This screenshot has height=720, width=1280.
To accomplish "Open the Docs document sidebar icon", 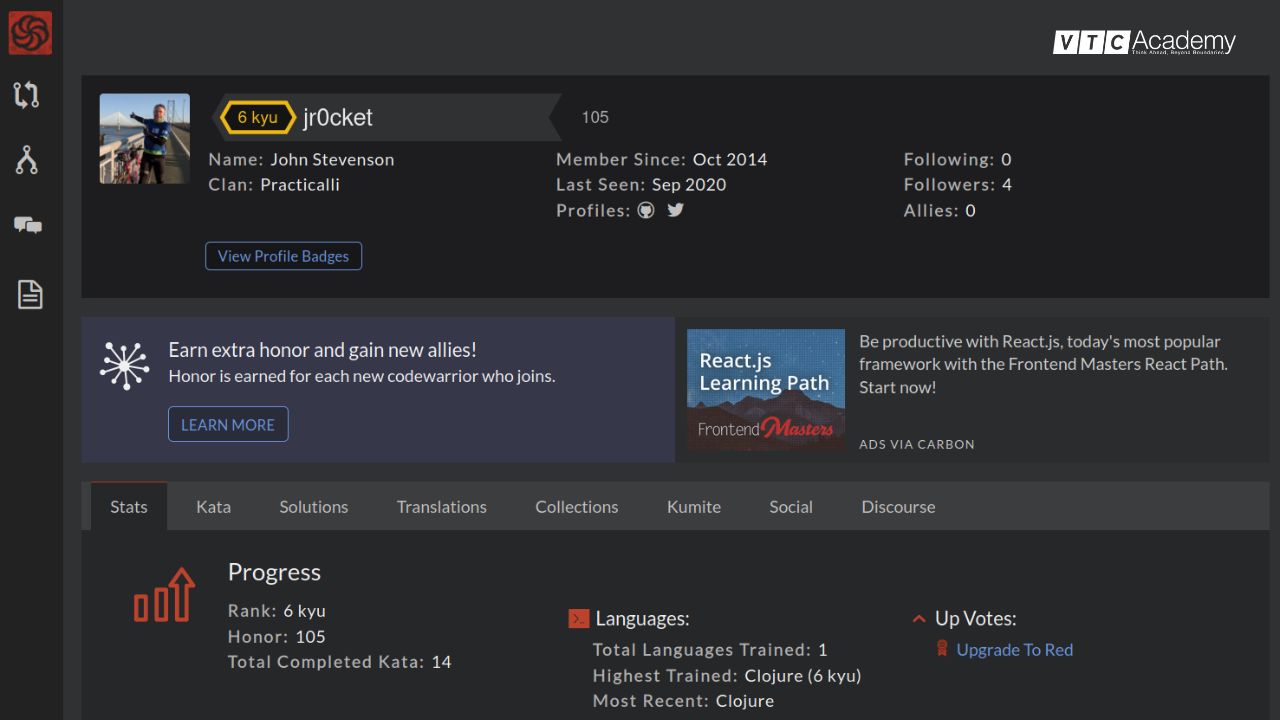I will coord(30,294).
